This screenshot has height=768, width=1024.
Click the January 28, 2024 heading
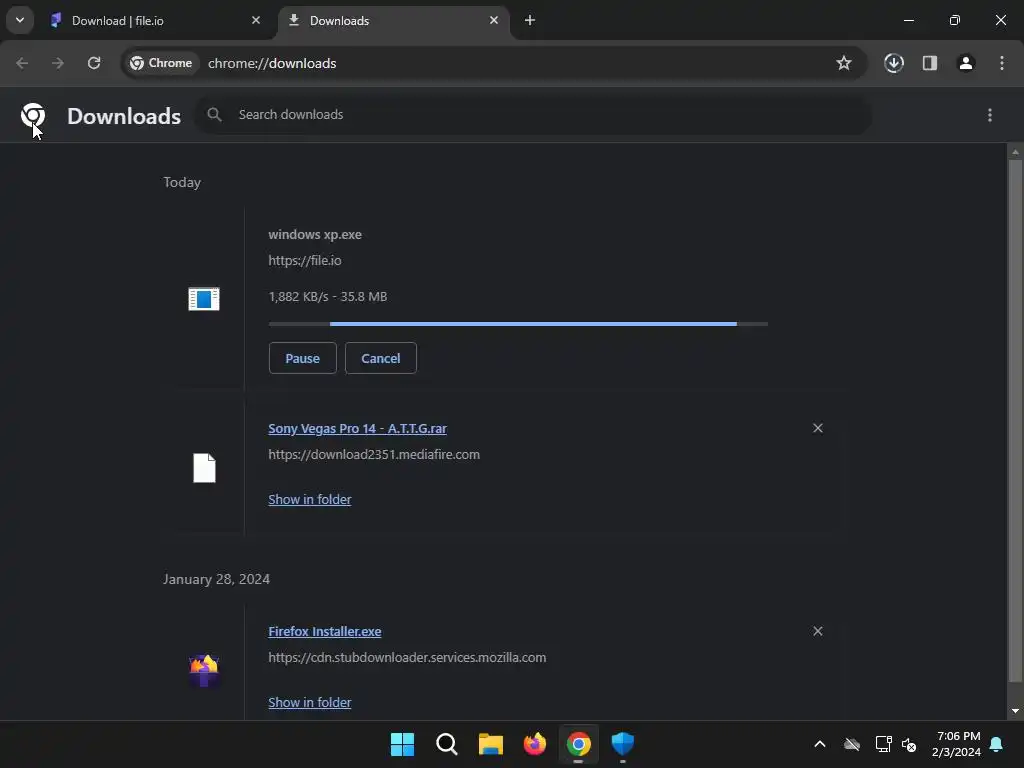point(216,579)
